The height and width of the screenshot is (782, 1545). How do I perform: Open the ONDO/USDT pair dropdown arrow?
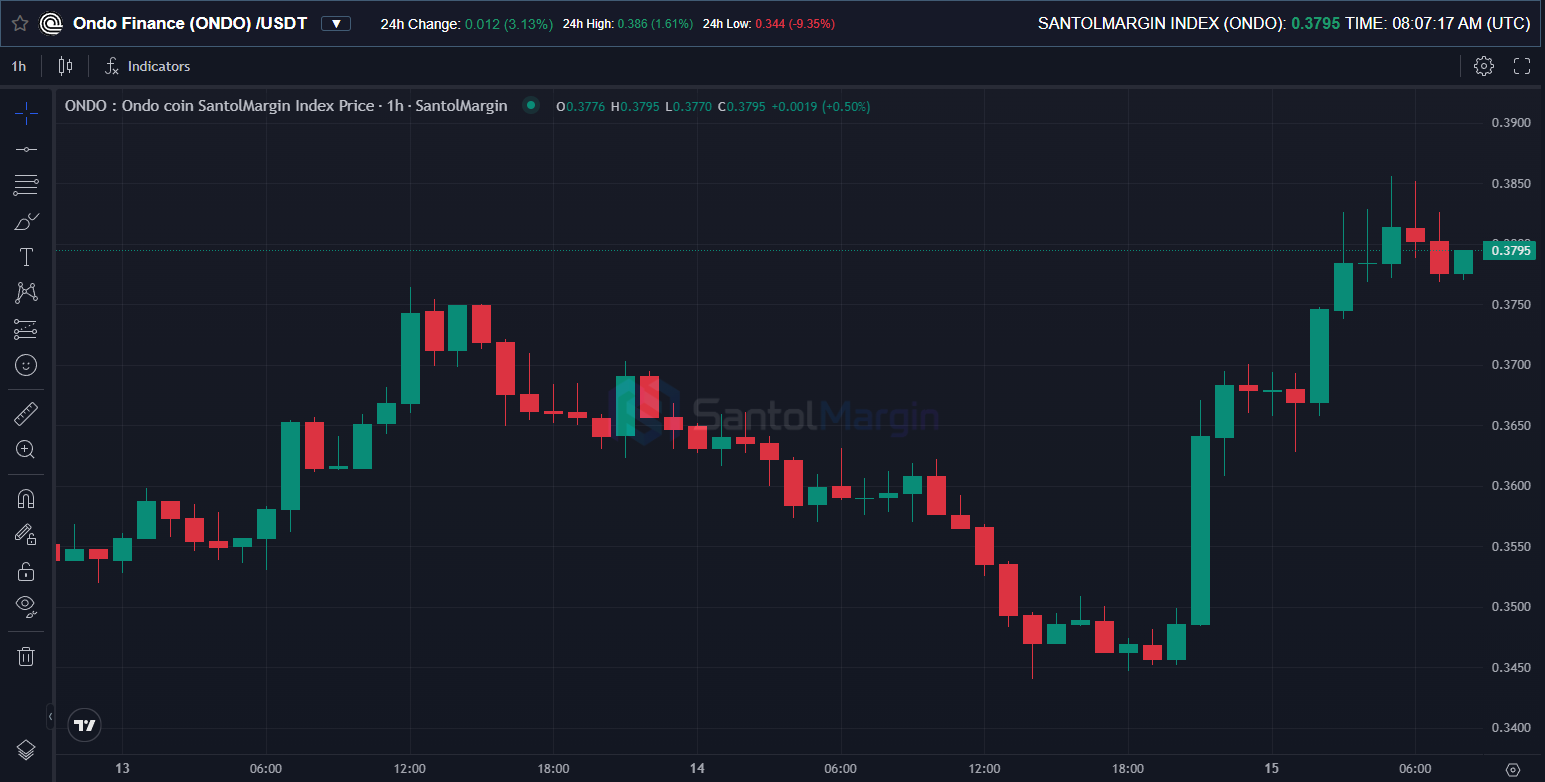coord(336,23)
